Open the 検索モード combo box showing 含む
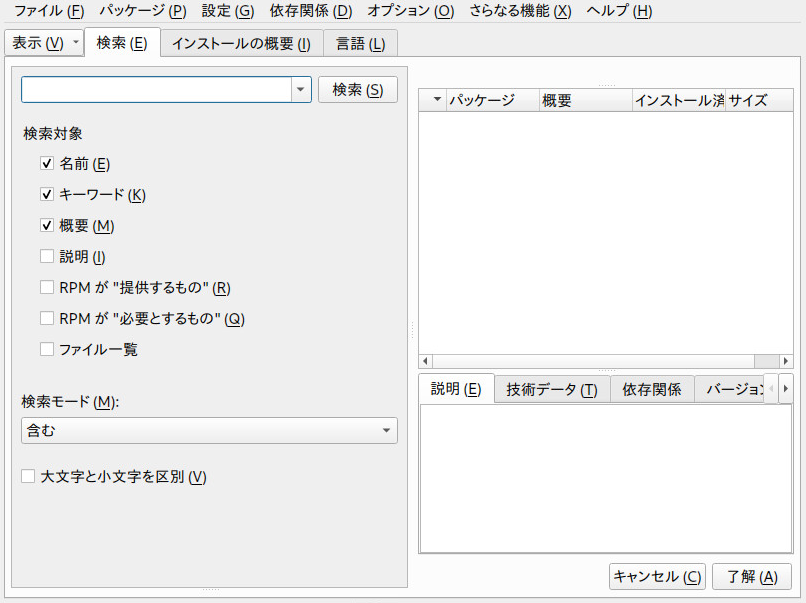 click(209, 430)
